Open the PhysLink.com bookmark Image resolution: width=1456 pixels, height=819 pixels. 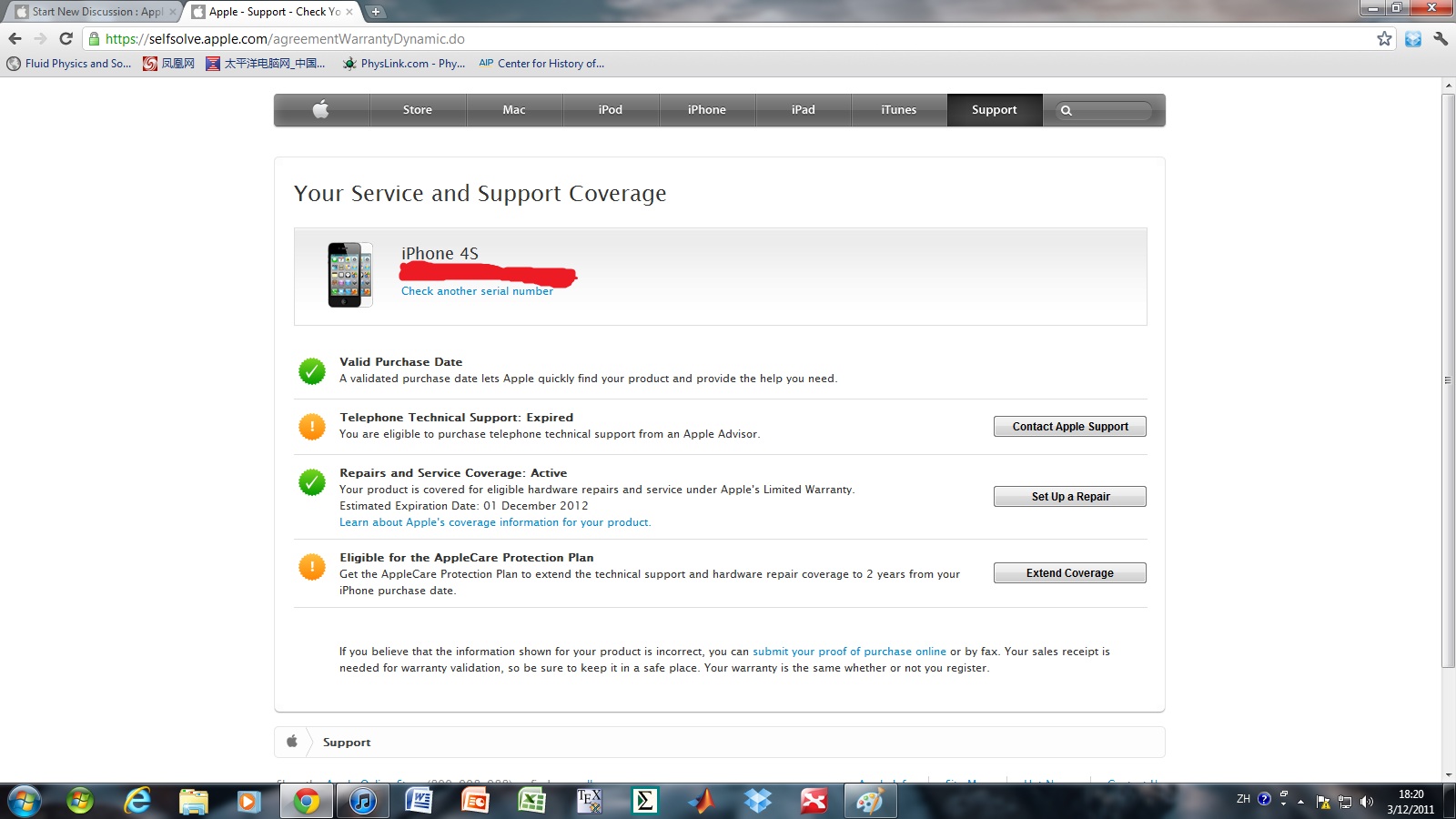coord(403,64)
